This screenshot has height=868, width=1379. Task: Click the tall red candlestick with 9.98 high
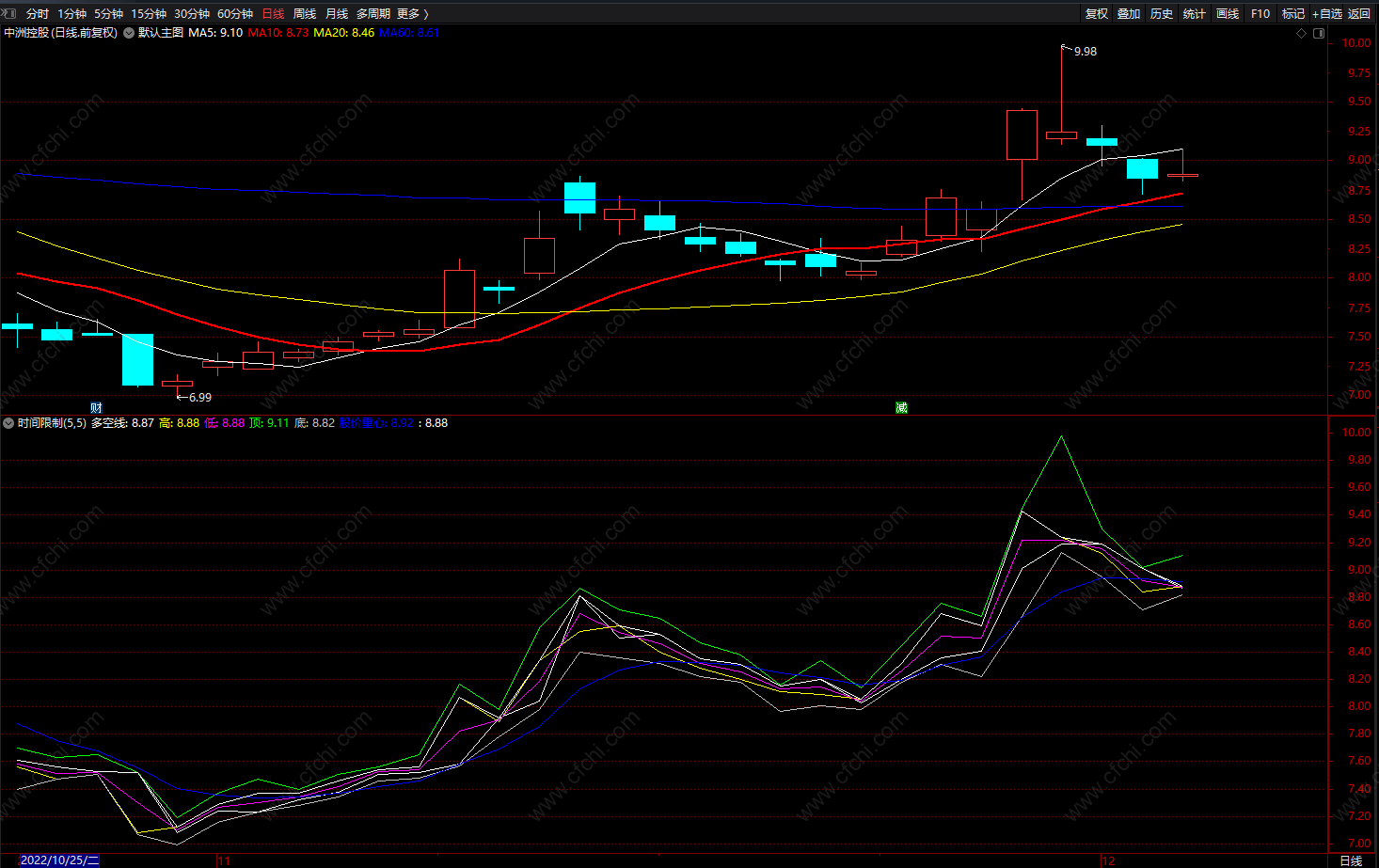click(x=1061, y=134)
